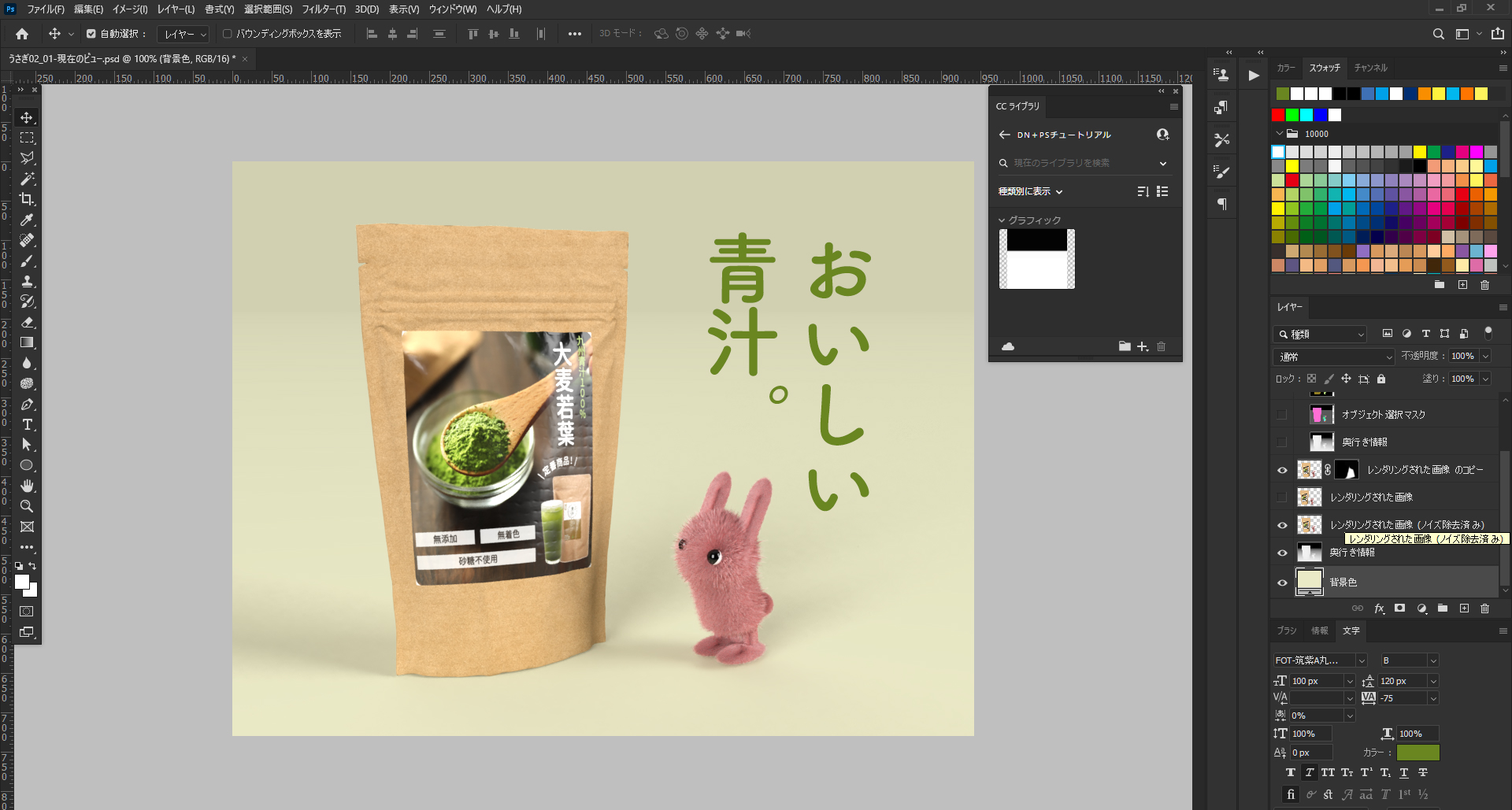Image resolution: width=1512 pixels, height=810 pixels.
Task: Click the library search field
Action: point(1079,163)
